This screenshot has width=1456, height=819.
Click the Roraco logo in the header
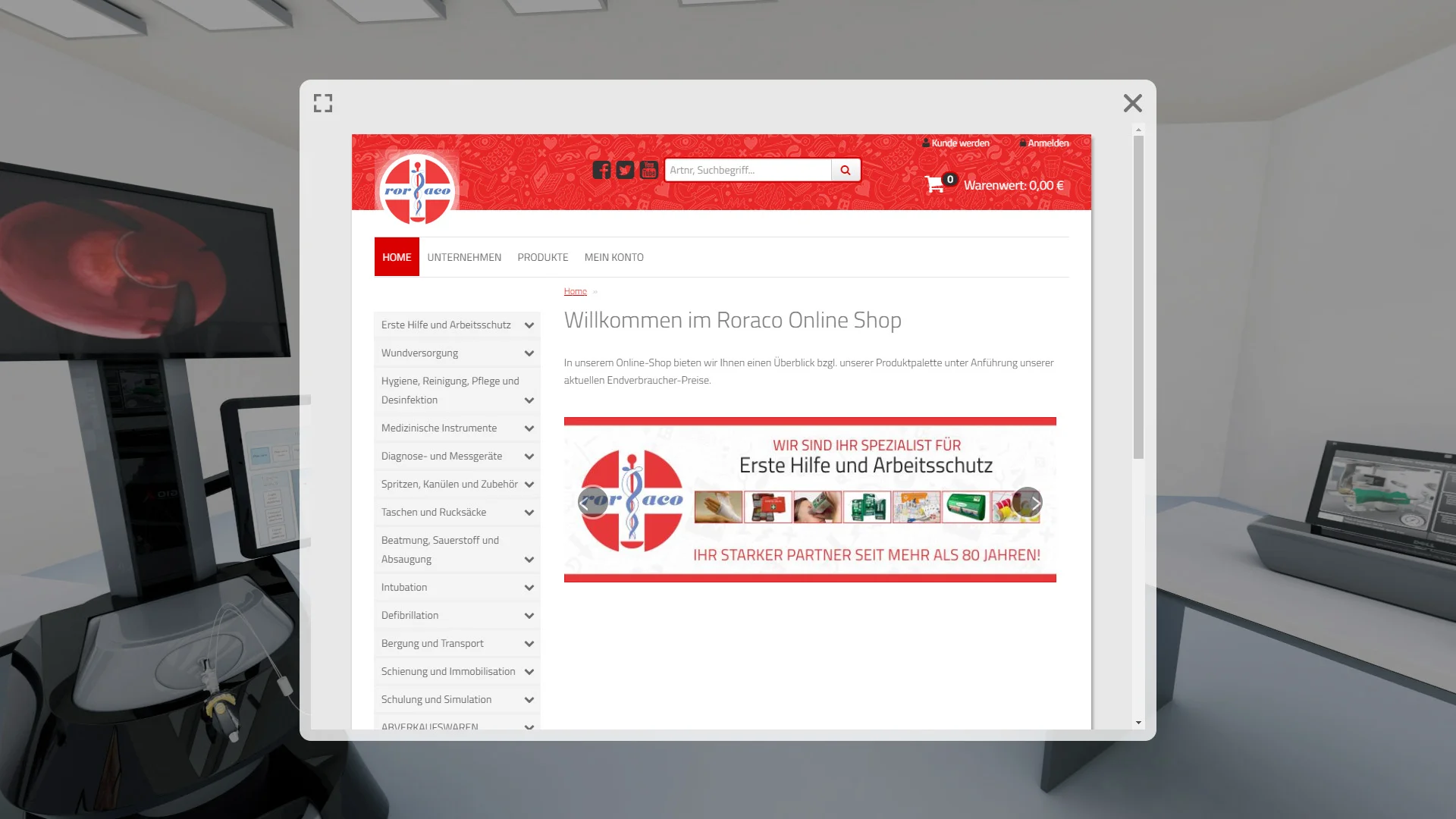417,190
